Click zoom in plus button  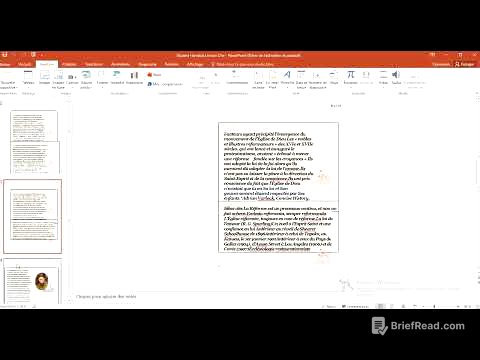[x=459, y=306]
